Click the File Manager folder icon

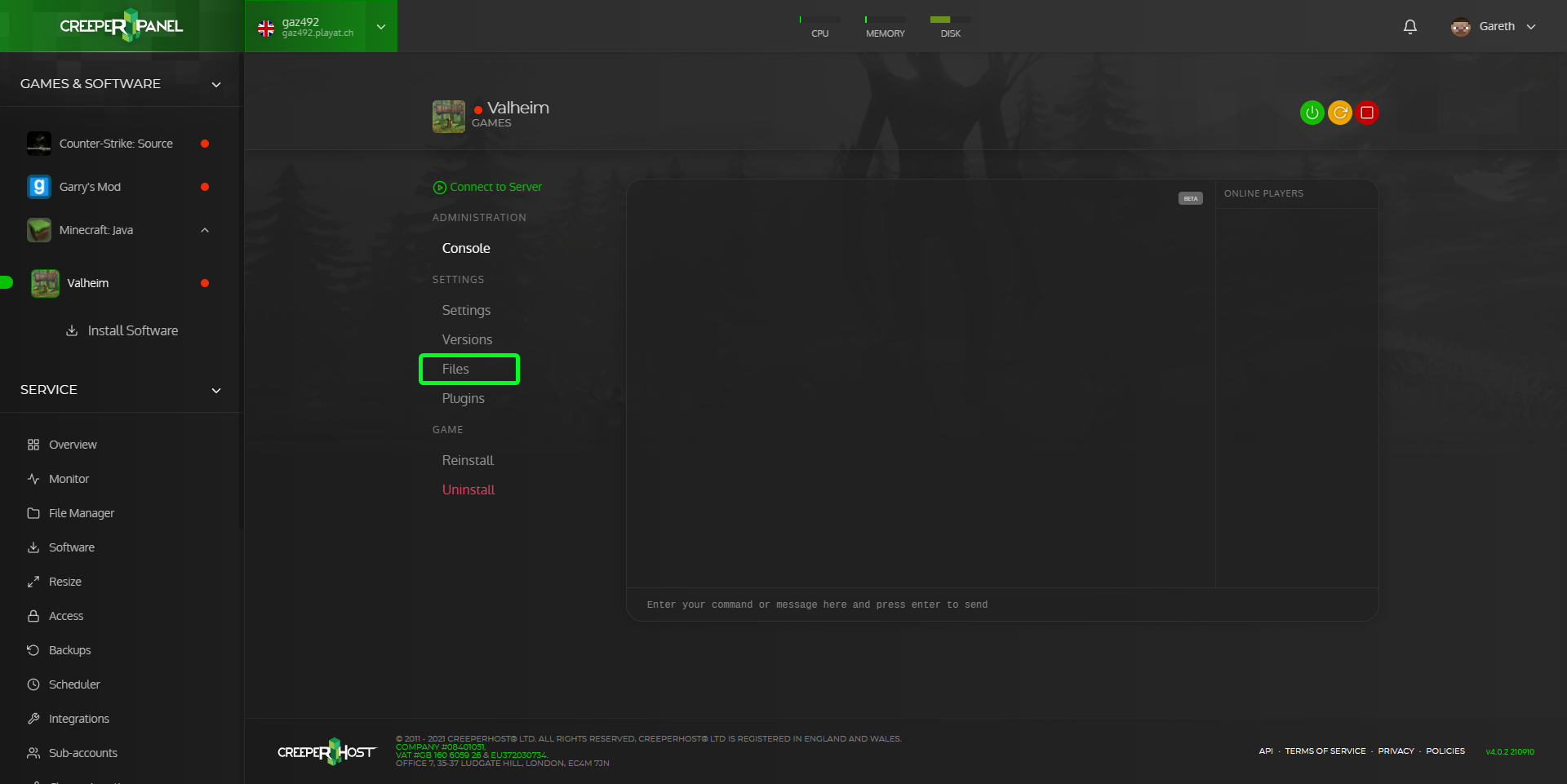pos(33,513)
